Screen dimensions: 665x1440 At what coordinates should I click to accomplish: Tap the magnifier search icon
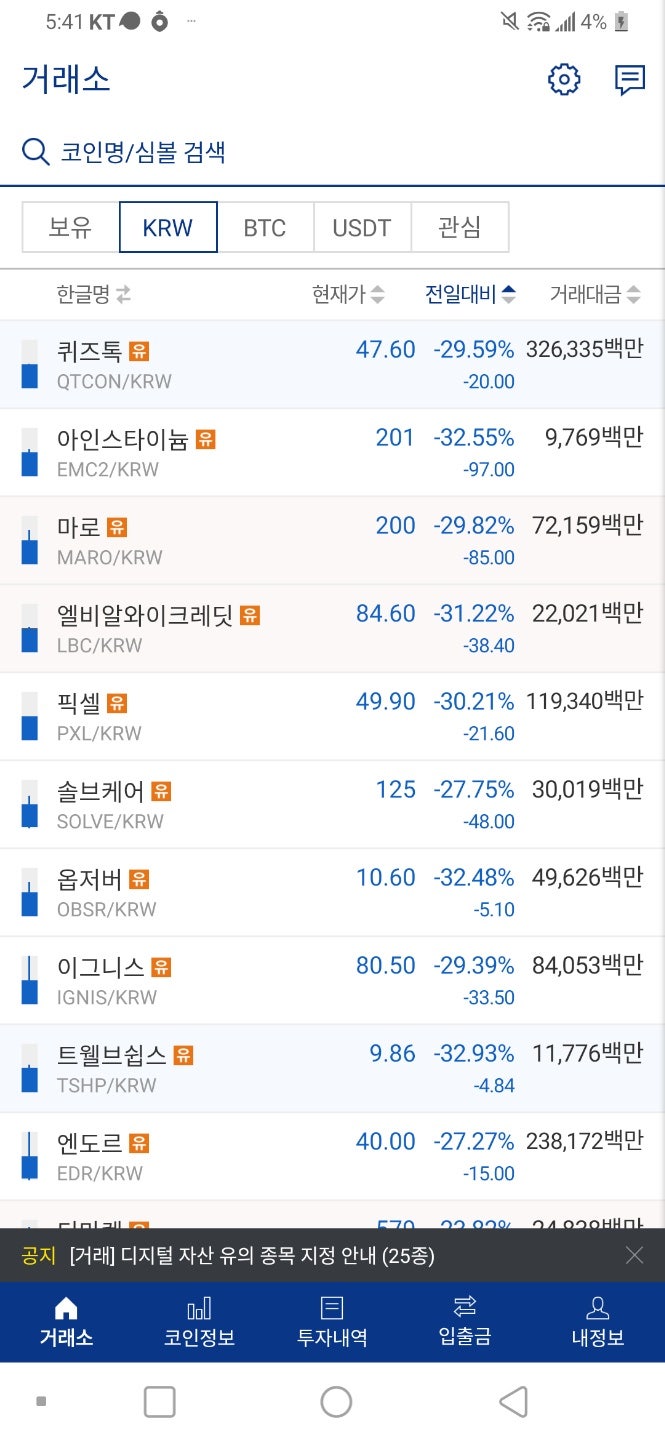click(x=37, y=152)
